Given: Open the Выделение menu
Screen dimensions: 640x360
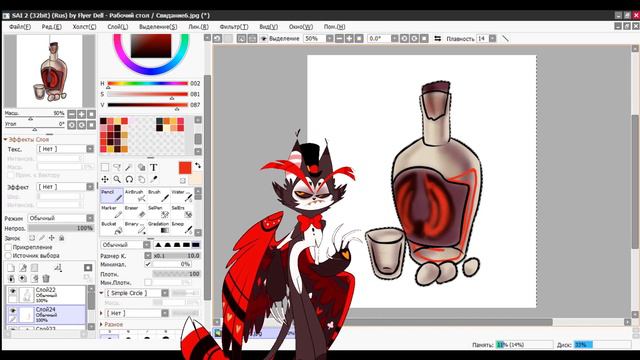Looking at the screenshot, I should pos(158,27).
